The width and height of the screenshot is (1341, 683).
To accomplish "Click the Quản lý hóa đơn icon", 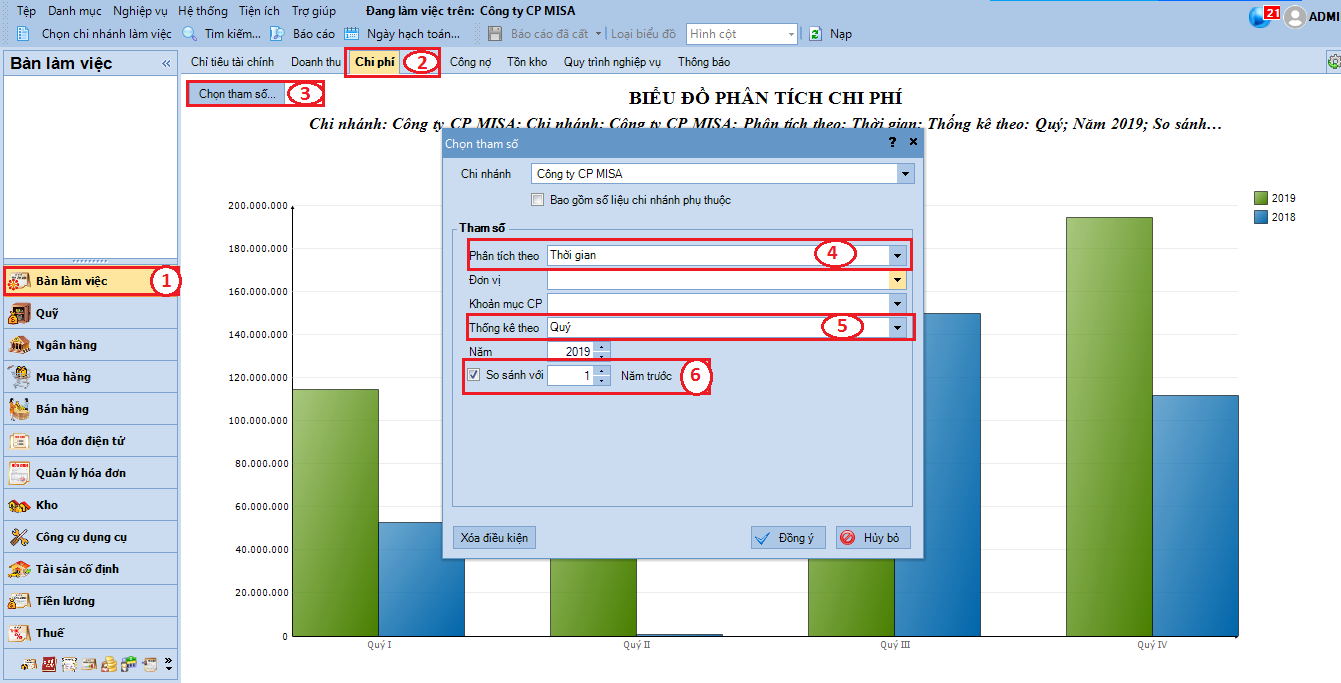I will [x=18, y=473].
